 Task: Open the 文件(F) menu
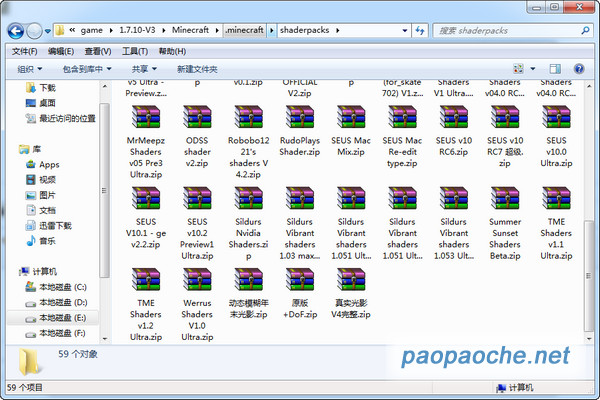(x=24, y=51)
